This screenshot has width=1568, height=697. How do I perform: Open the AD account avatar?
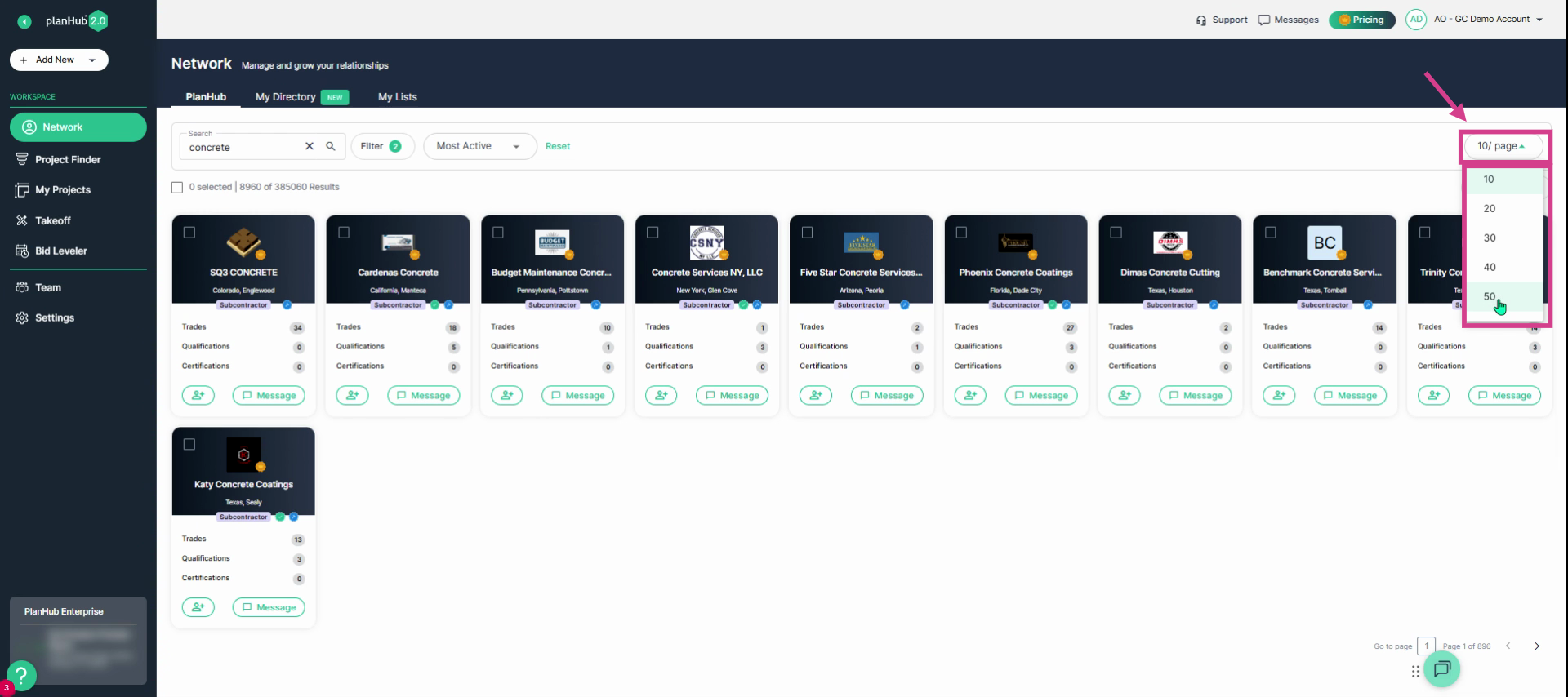(x=1415, y=20)
